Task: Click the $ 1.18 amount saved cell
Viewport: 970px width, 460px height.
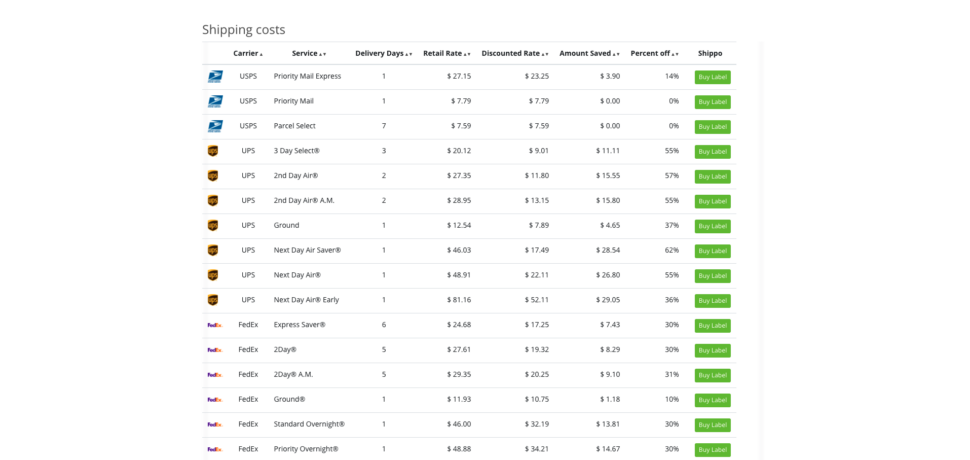Action: (x=609, y=399)
